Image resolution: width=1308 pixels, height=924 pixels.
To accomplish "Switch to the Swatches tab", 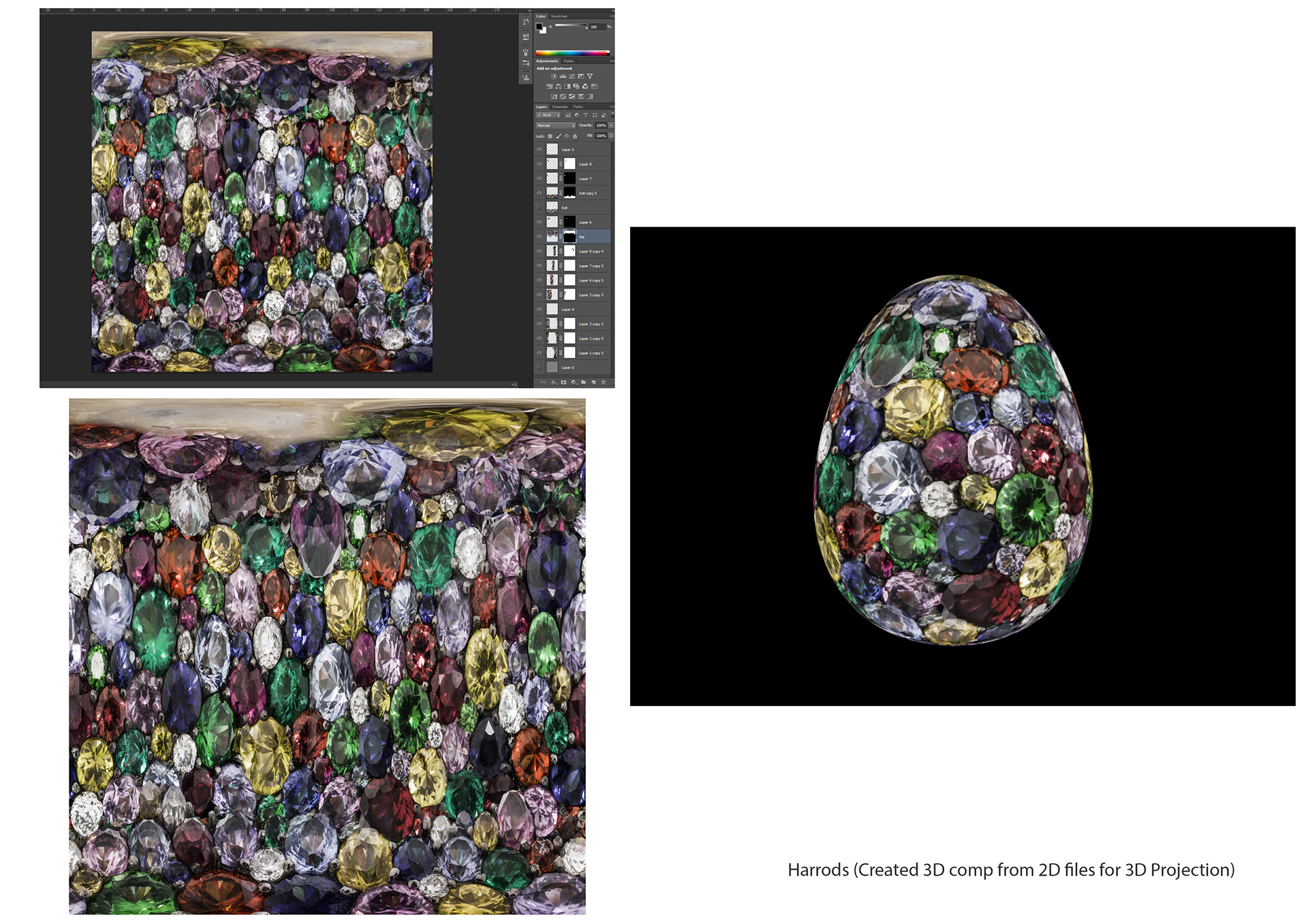I will pyautogui.click(x=559, y=16).
